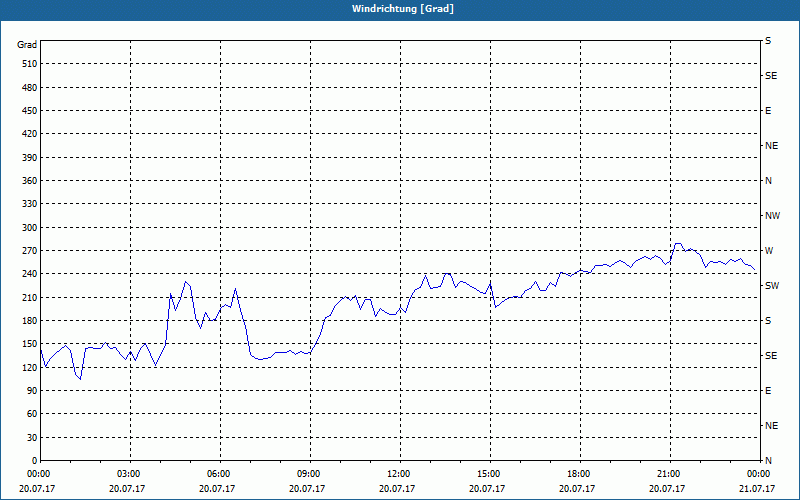The width and height of the screenshot is (800, 500).
Task: Select the "20.07.17" date beneath 06:00
Action: click(x=217, y=488)
